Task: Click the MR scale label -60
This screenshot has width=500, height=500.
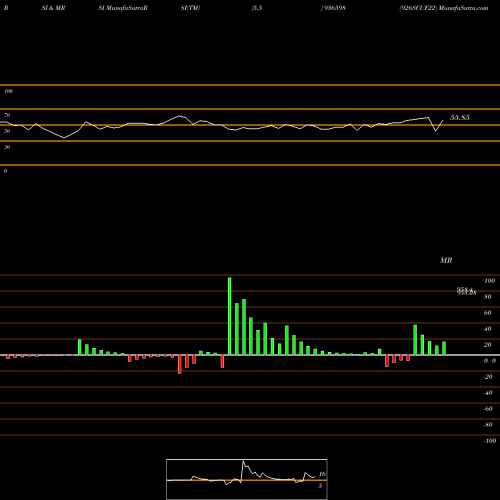Action: [x=488, y=409]
